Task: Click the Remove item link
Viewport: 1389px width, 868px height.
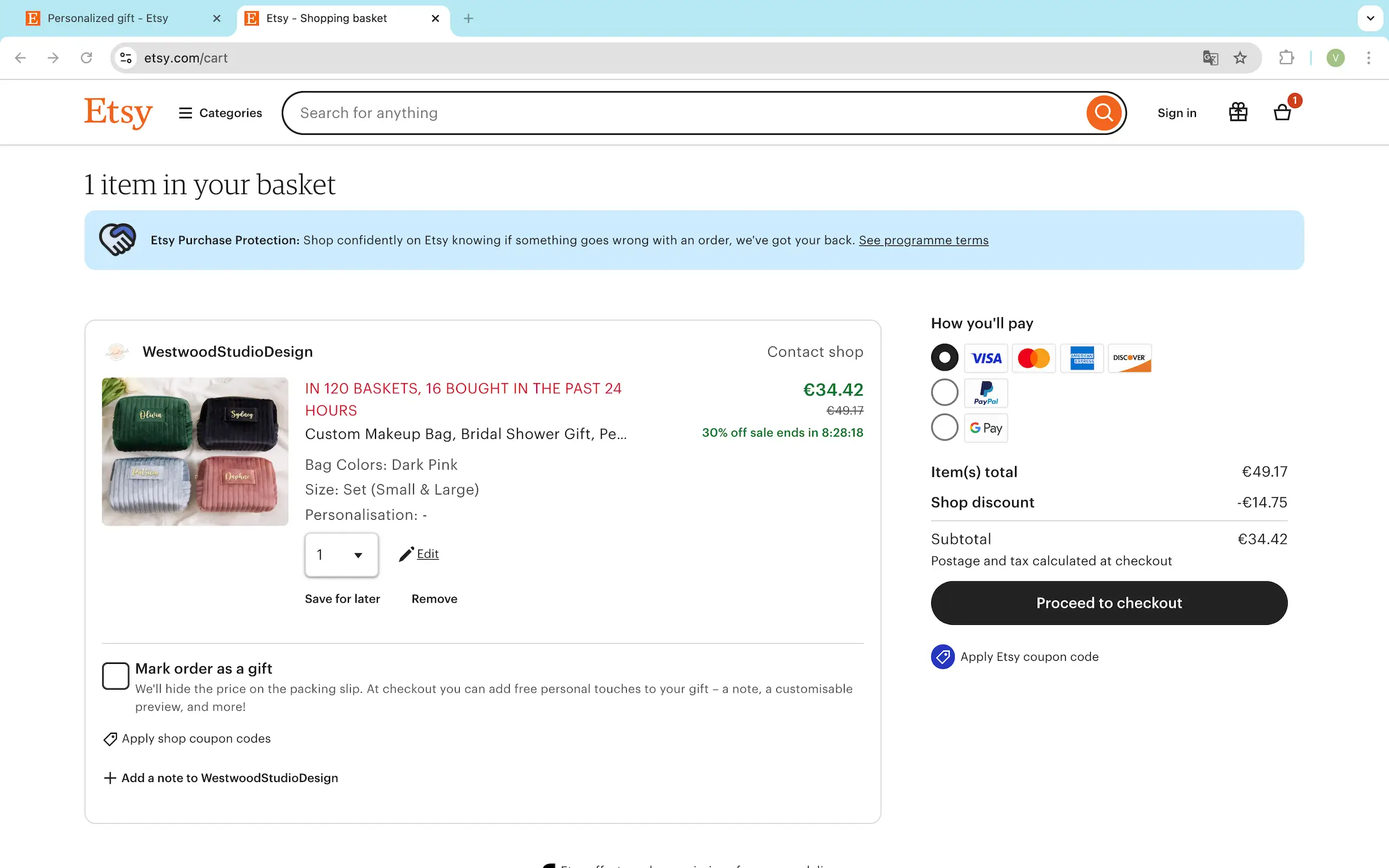Action: [434, 599]
